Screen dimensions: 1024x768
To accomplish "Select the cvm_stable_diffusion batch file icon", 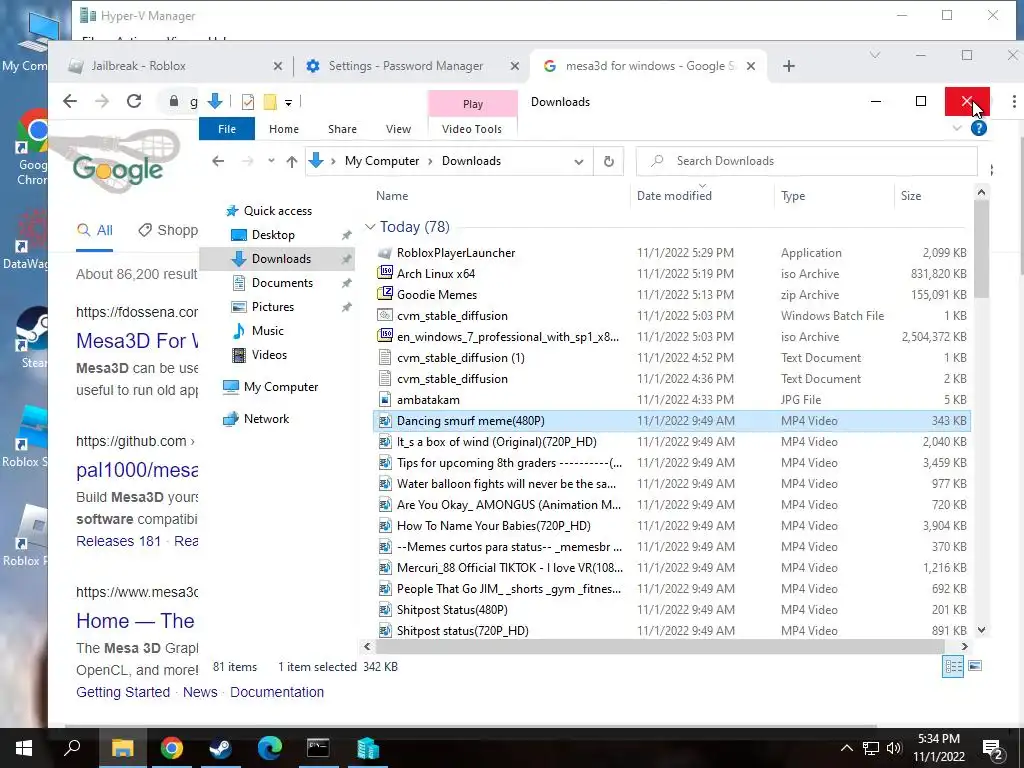I will coord(385,315).
